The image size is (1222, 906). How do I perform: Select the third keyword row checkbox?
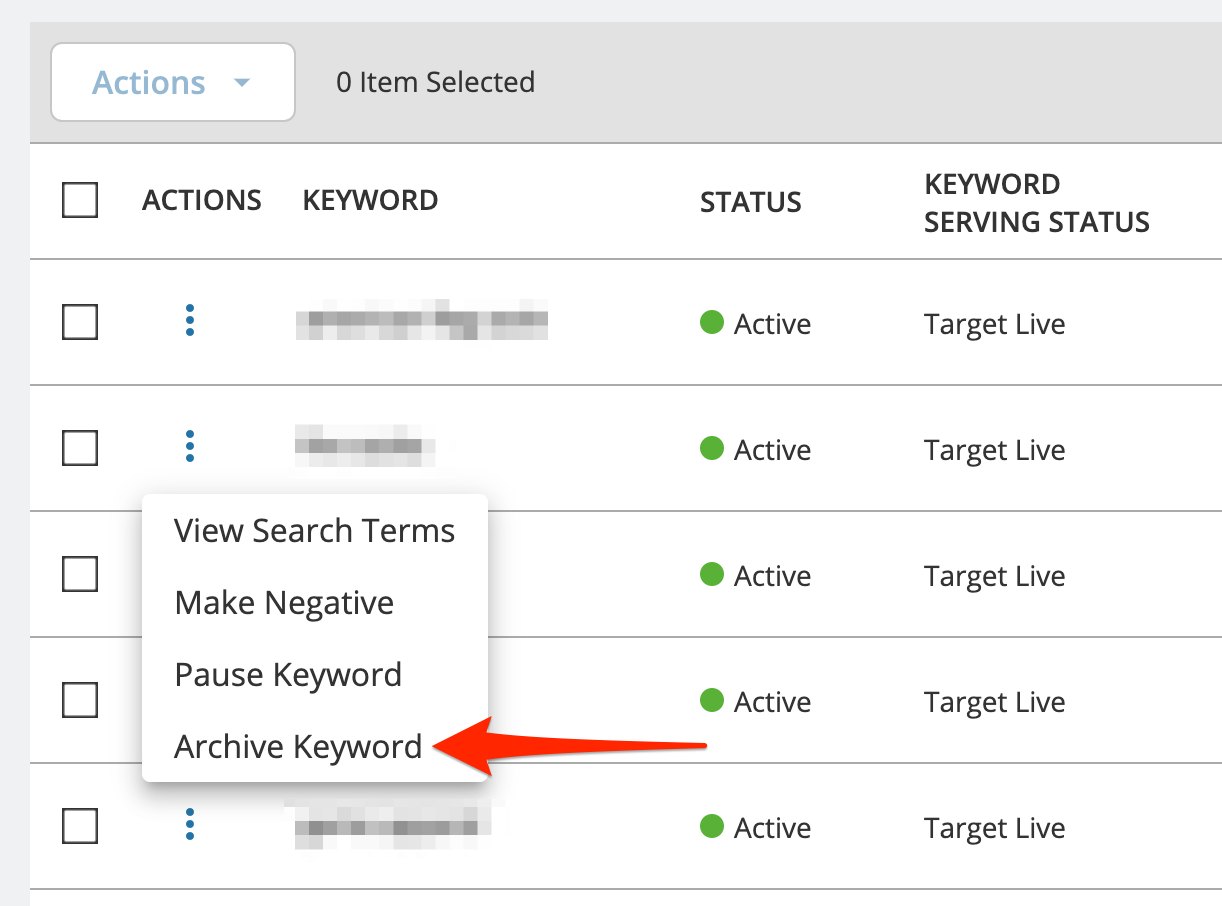80,574
